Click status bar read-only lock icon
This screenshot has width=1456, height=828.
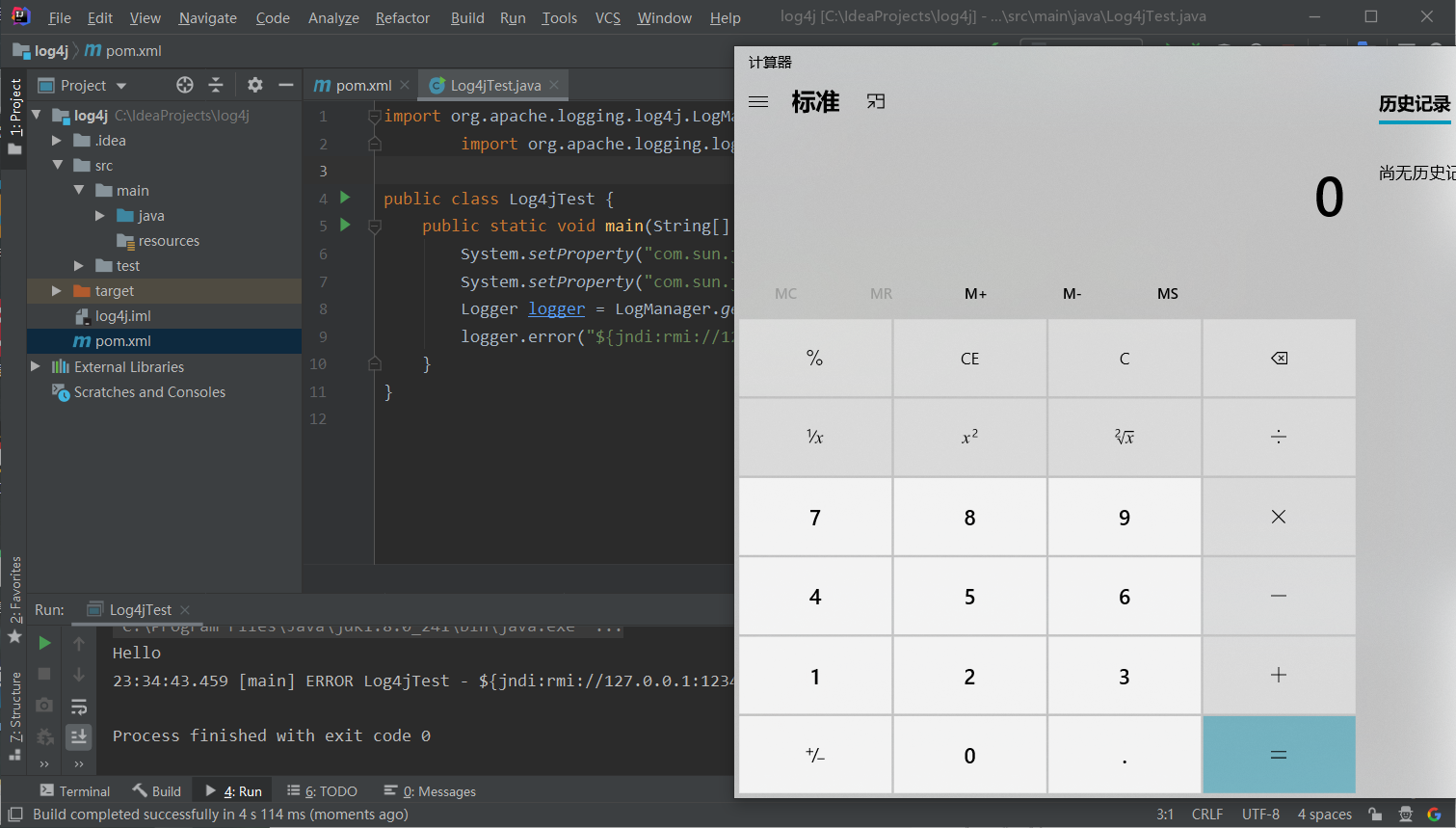point(1375,815)
